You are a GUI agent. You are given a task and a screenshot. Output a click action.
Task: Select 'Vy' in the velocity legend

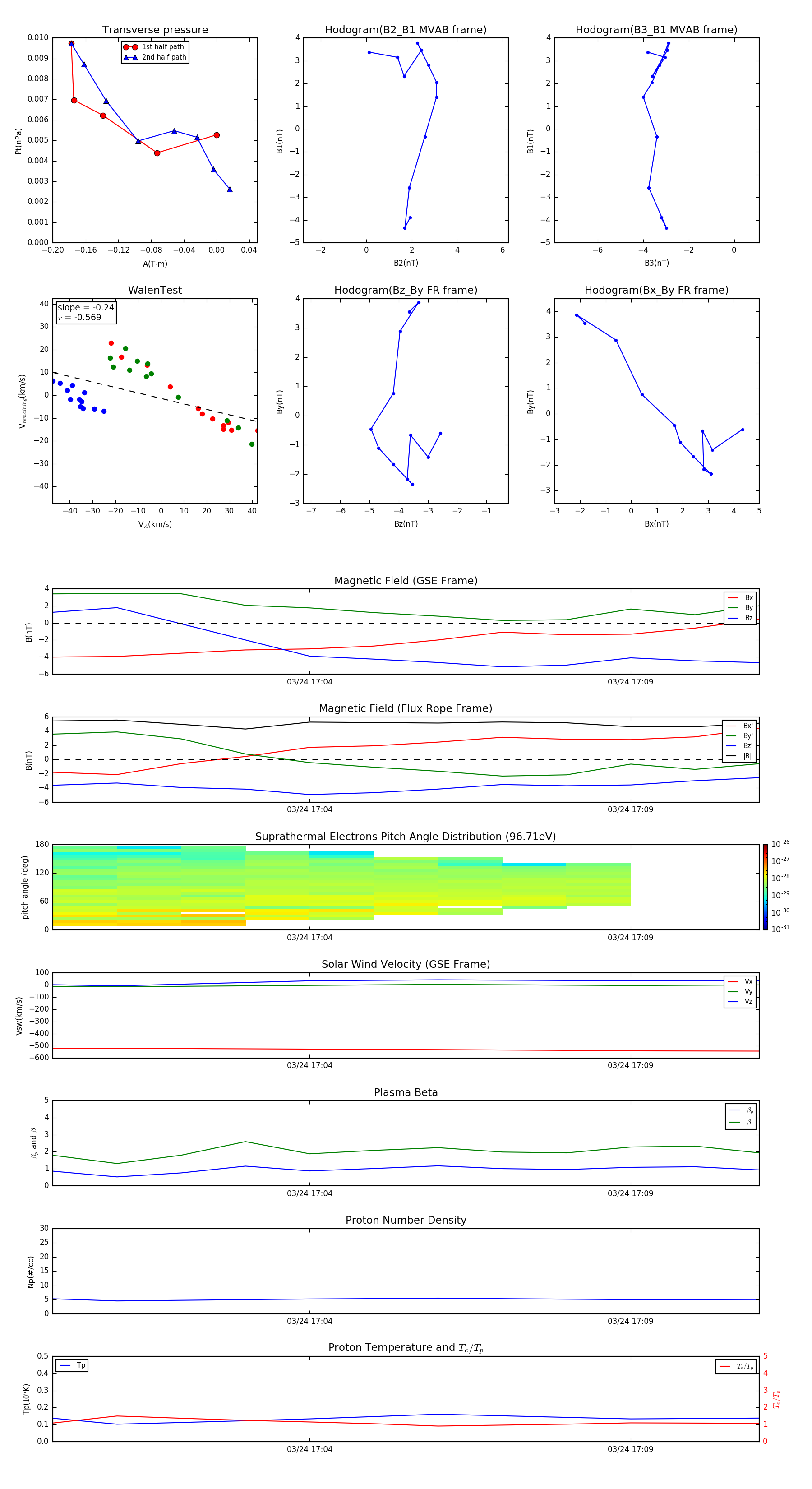(x=740, y=991)
